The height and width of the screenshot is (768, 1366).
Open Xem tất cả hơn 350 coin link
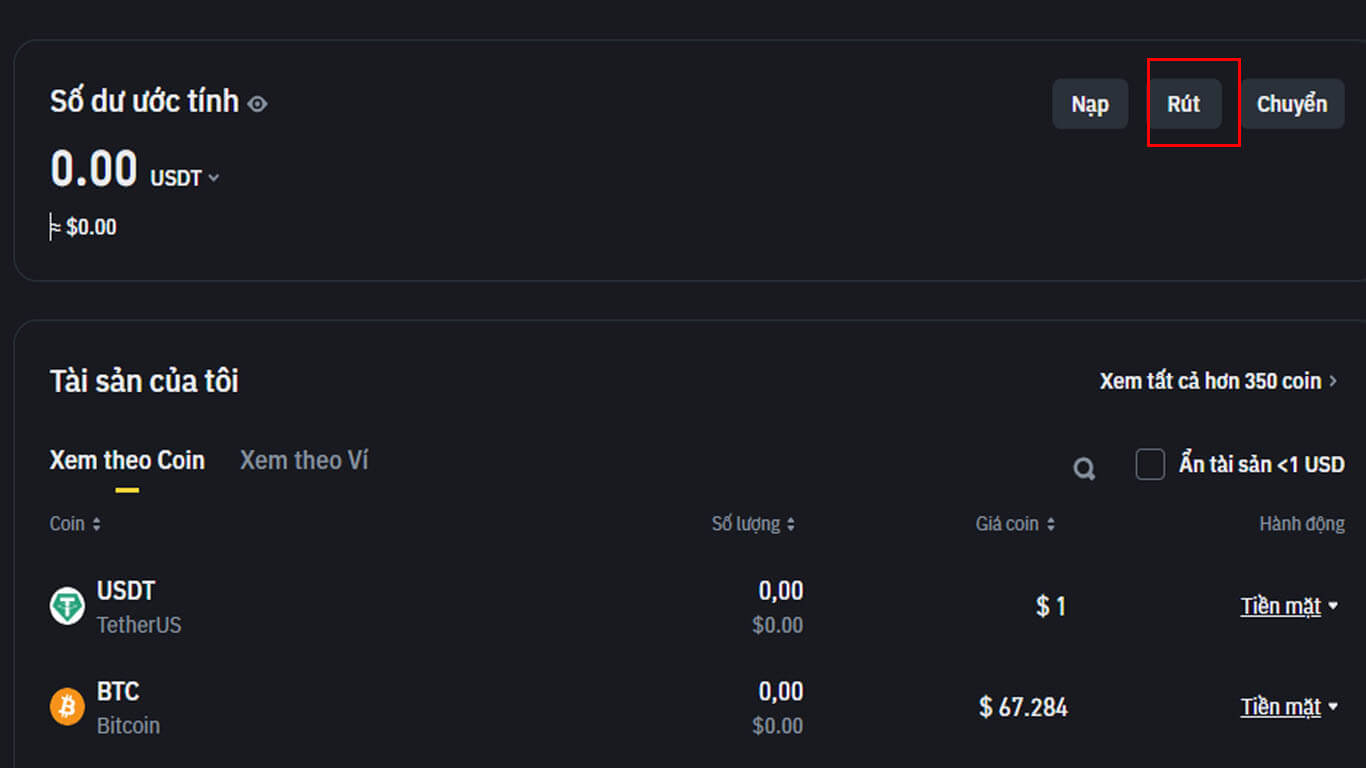1218,381
